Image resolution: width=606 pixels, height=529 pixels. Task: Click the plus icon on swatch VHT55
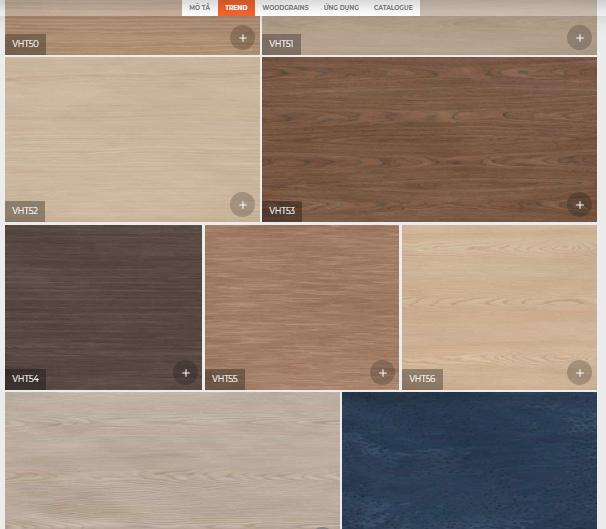(382, 373)
